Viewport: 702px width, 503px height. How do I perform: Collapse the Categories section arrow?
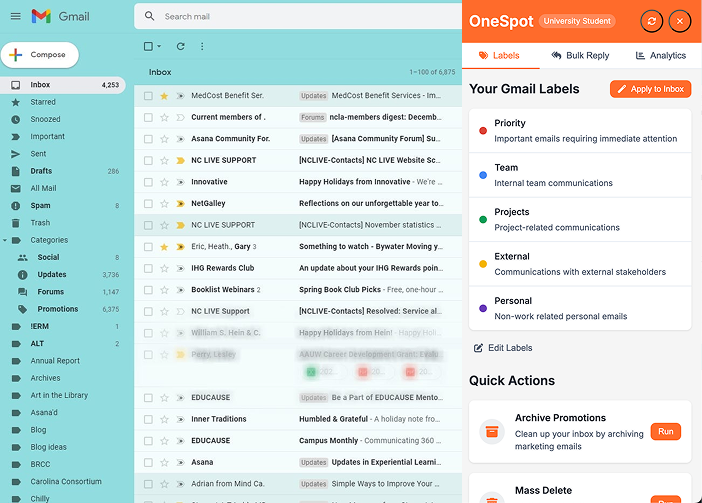(x=5, y=240)
